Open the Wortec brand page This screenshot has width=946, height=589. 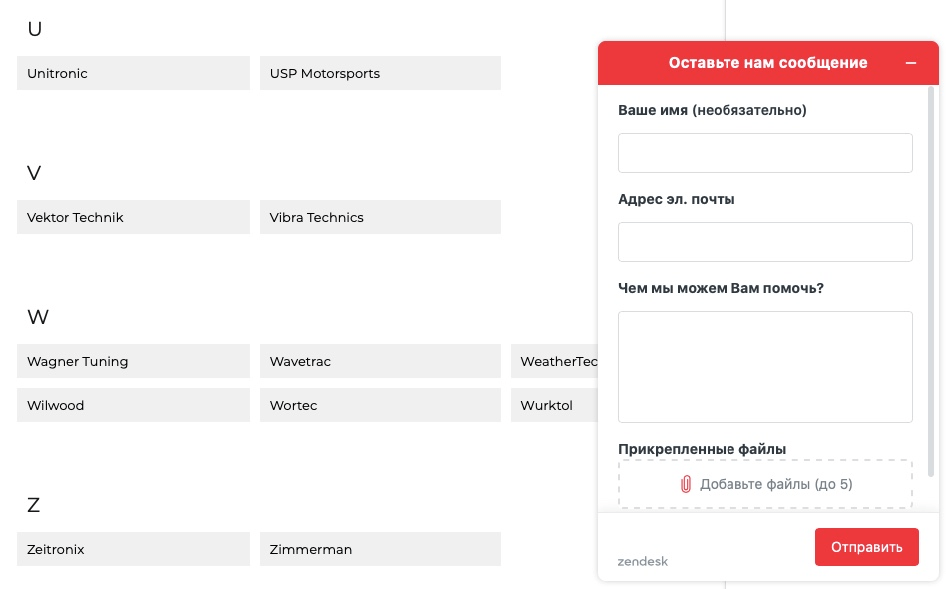[x=380, y=405]
